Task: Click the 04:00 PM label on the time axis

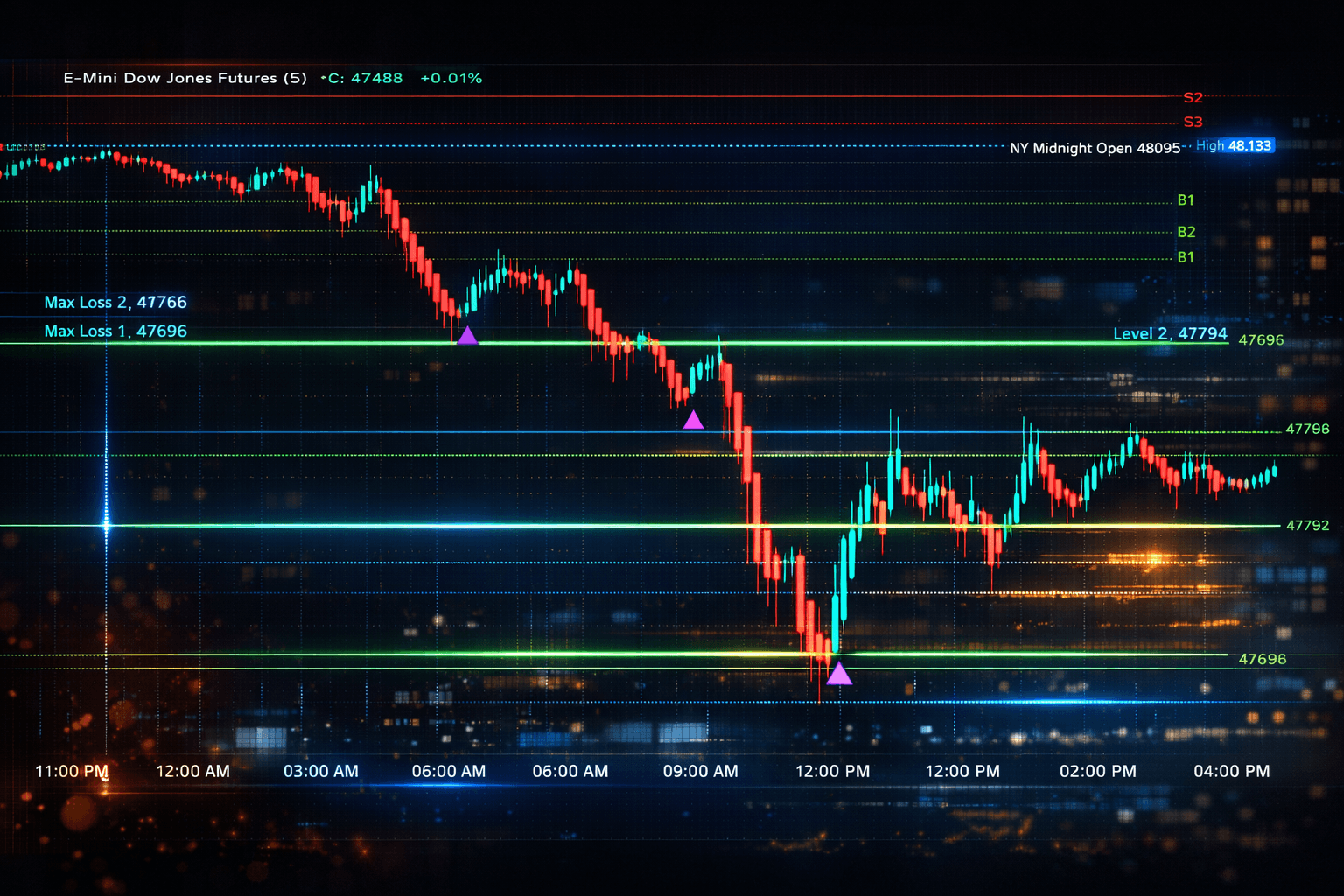Action: (1230, 772)
